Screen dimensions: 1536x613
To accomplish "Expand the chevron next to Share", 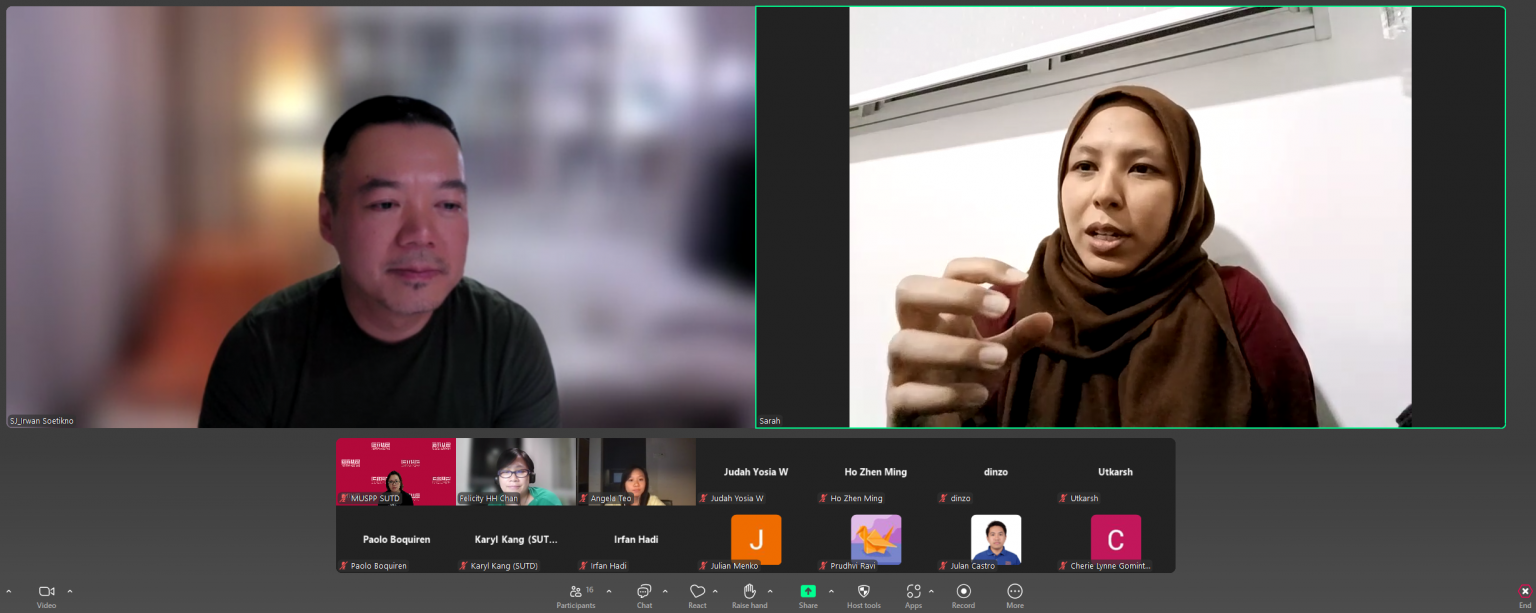I will coord(831,591).
